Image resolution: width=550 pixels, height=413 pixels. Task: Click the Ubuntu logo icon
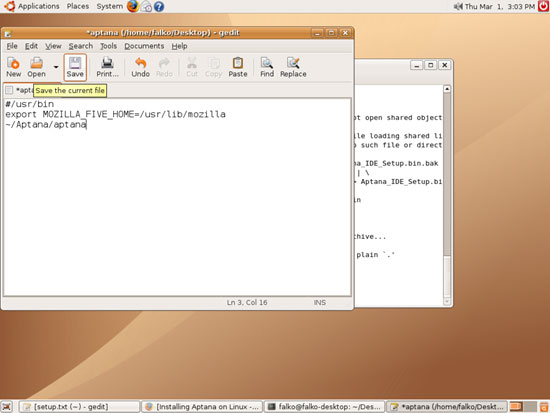point(9,6)
